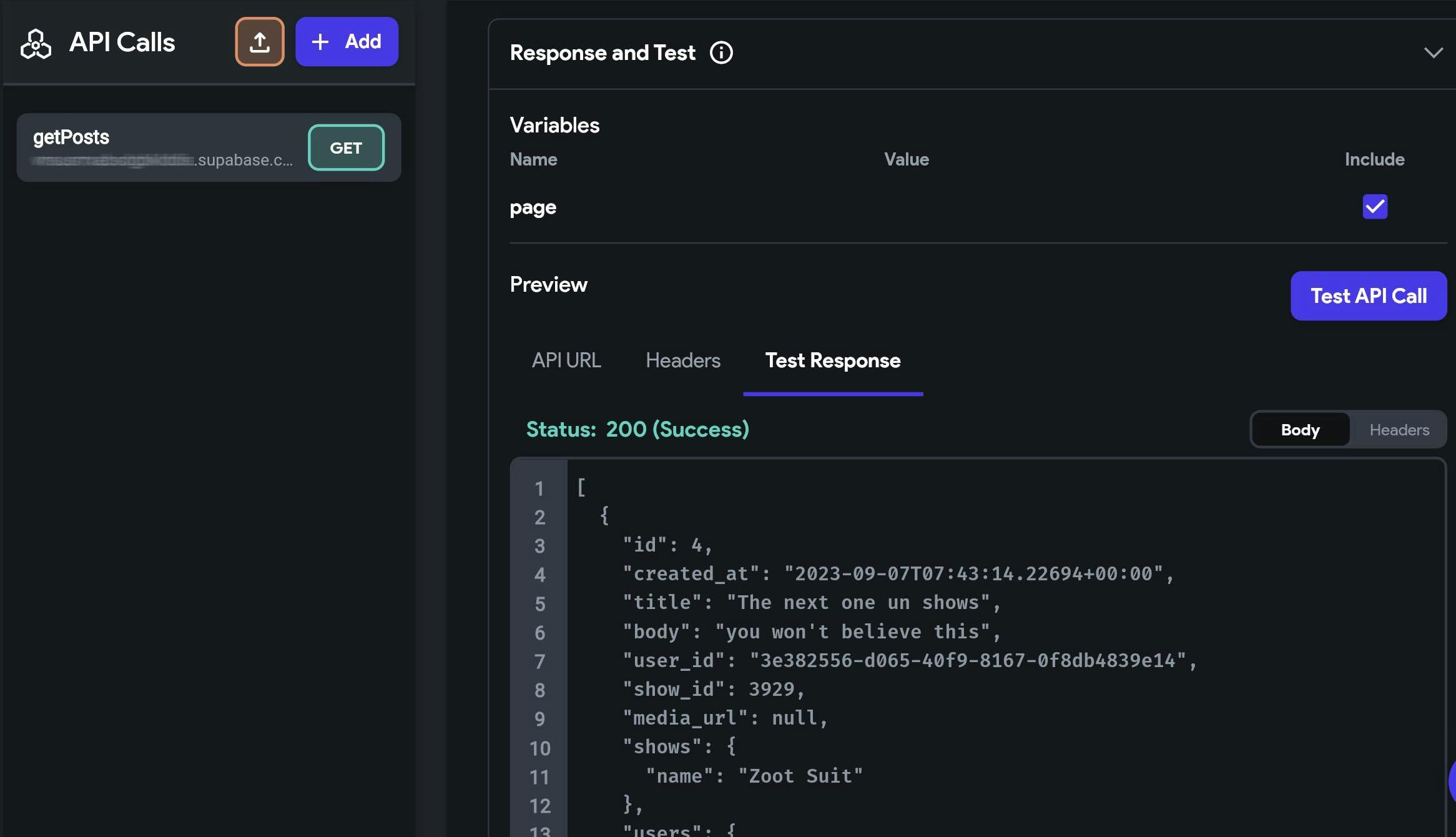Click the plus Add API call button
The height and width of the screenshot is (837, 1456).
pyautogui.click(x=347, y=42)
